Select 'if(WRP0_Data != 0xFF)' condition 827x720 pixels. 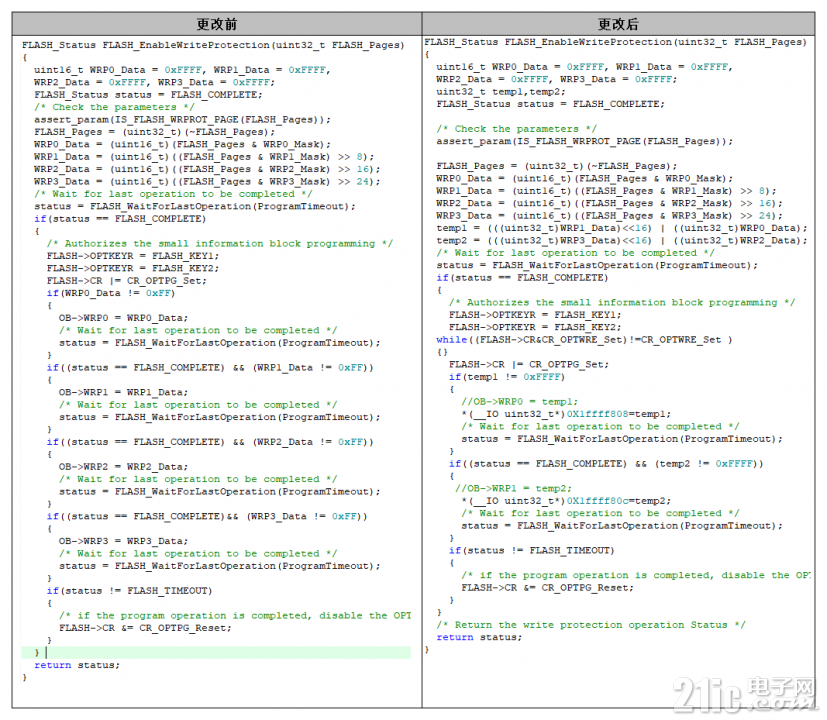111,293
